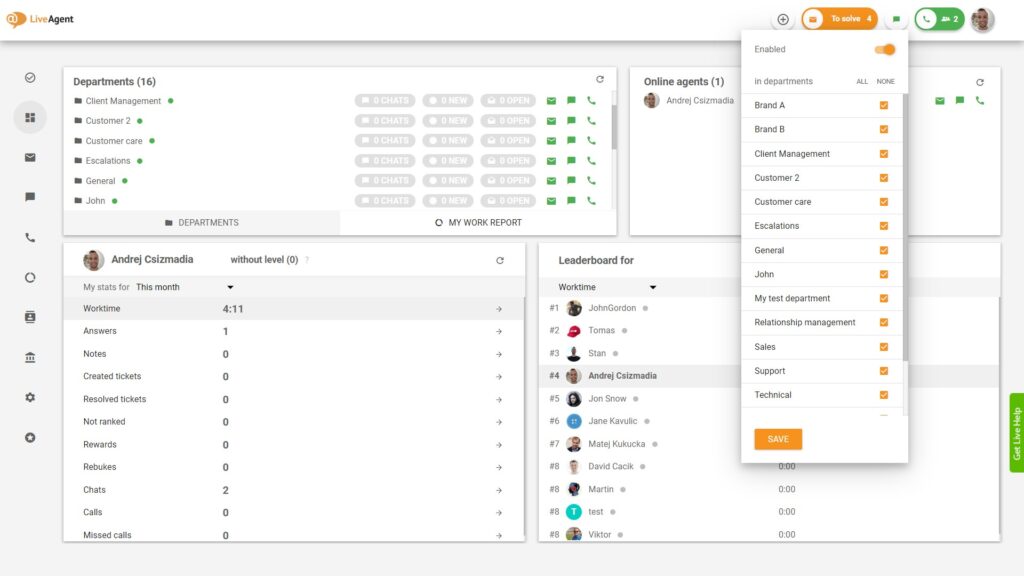Uncheck the Brand A department checkbox
Image resolution: width=1024 pixels, height=576 pixels.
point(883,105)
